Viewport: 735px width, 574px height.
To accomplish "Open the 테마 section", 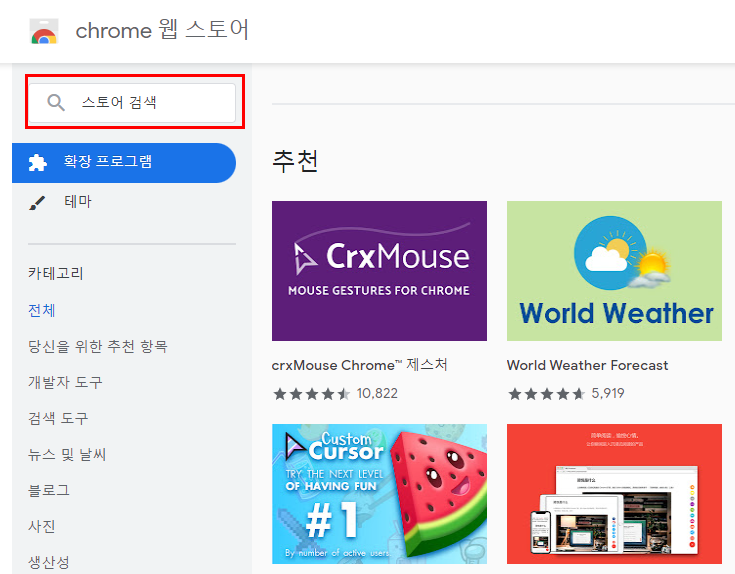I will tap(78, 202).
